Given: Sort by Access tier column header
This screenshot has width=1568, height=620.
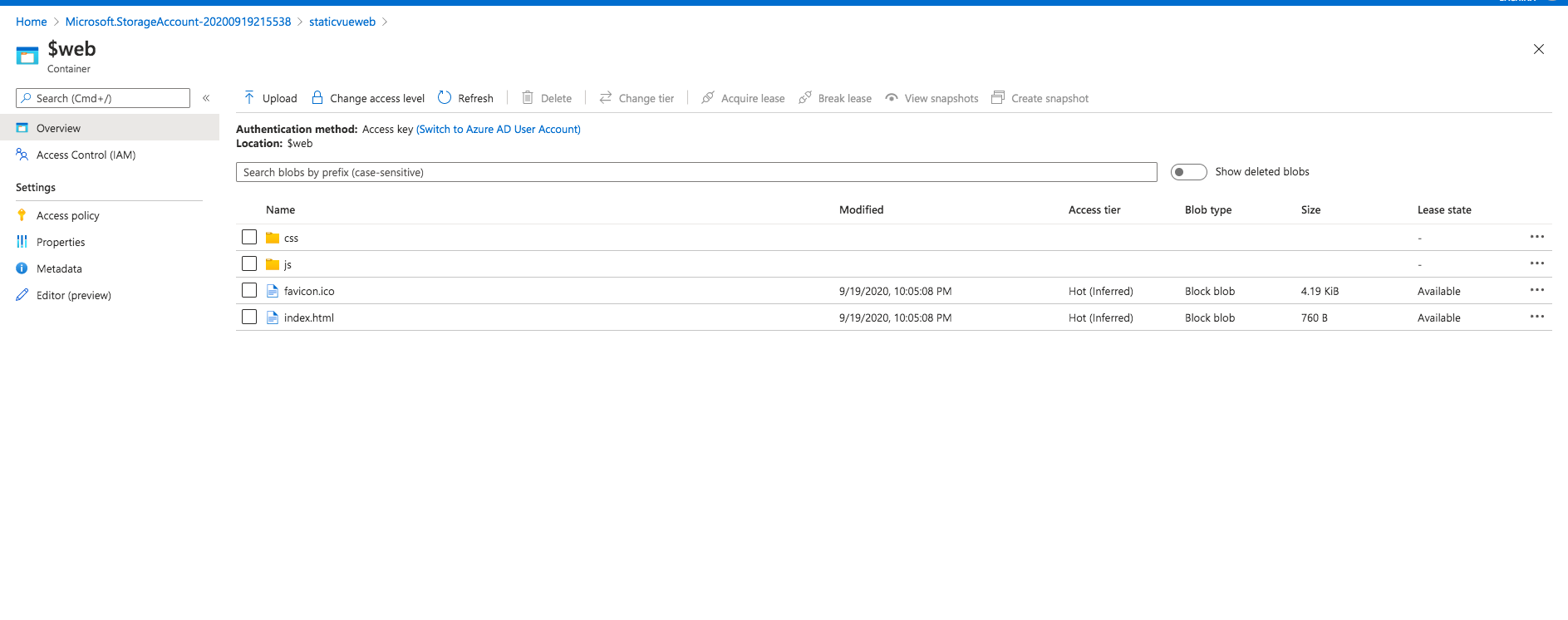Looking at the screenshot, I should coord(1094,209).
